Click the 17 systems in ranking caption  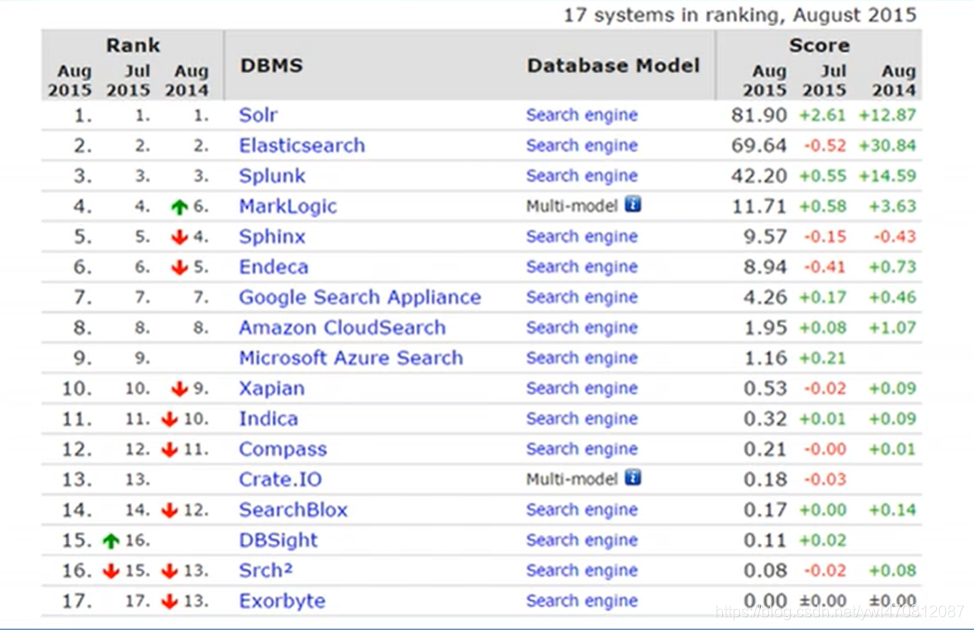739,14
